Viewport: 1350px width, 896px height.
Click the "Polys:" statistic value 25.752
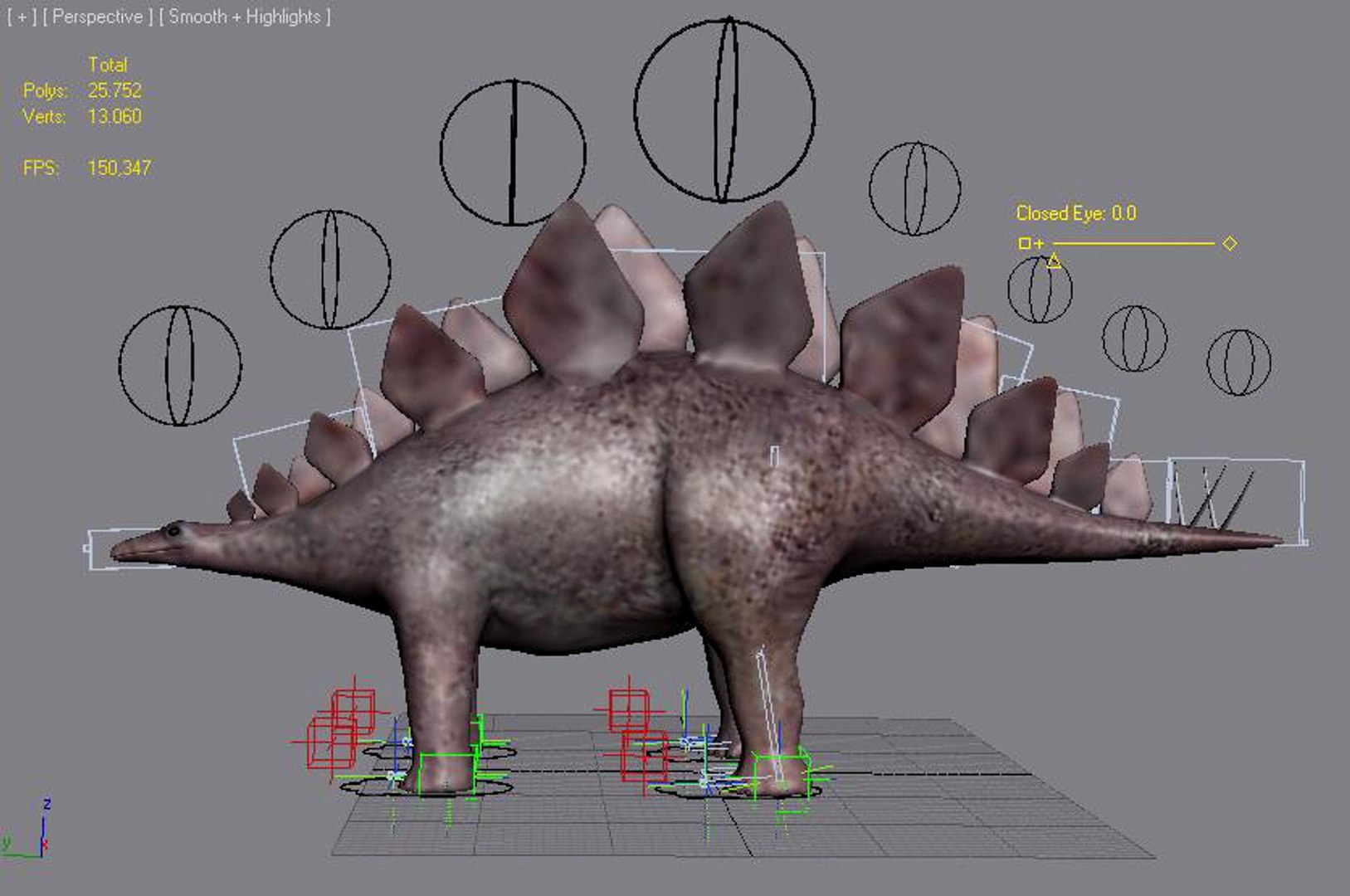pos(115,90)
